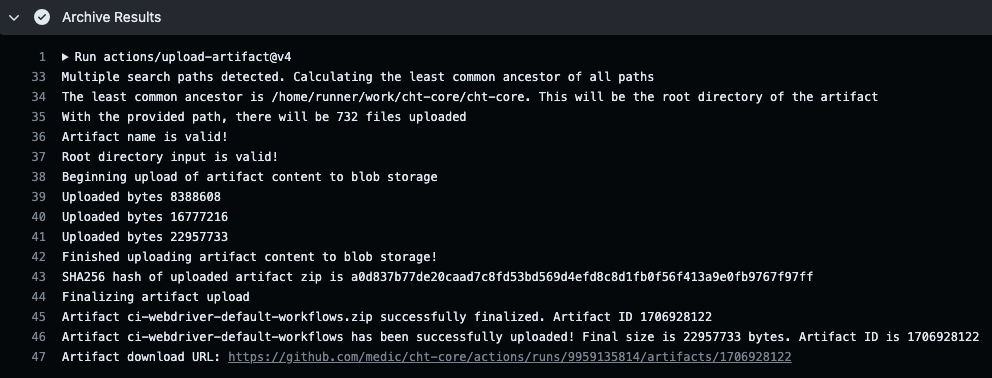Select log line number 34
Image resolution: width=992 pixels, height=378 pixels.
[x=39, y=97]
